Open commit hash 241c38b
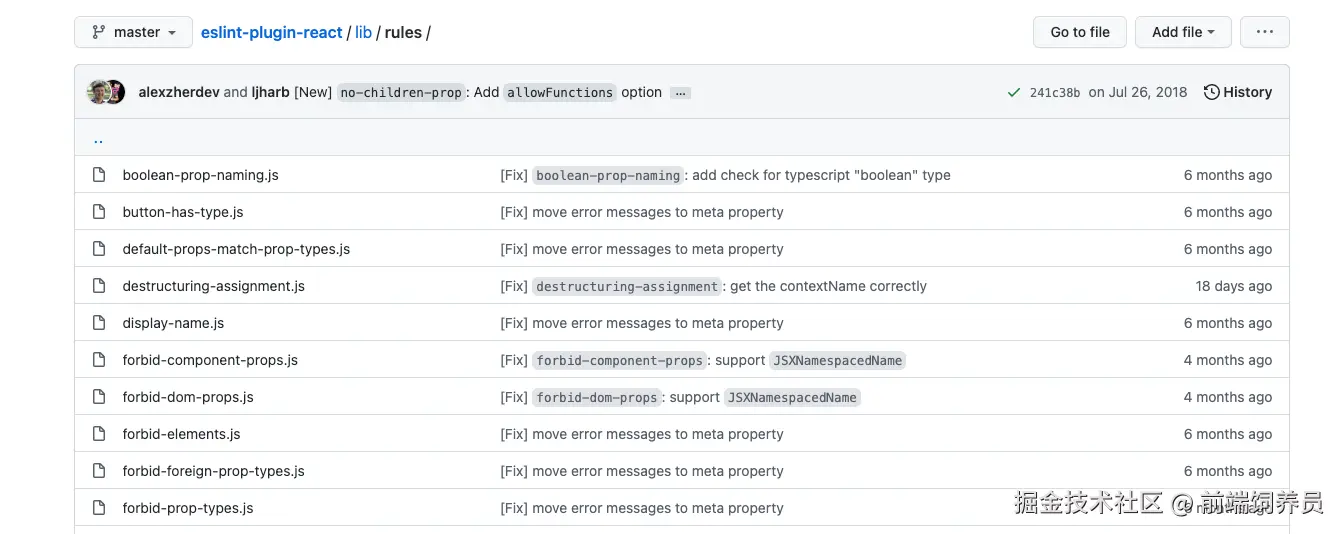The height and width of the screenshot is (534, 1342). pyautogui.click(x=1054, y=93)
